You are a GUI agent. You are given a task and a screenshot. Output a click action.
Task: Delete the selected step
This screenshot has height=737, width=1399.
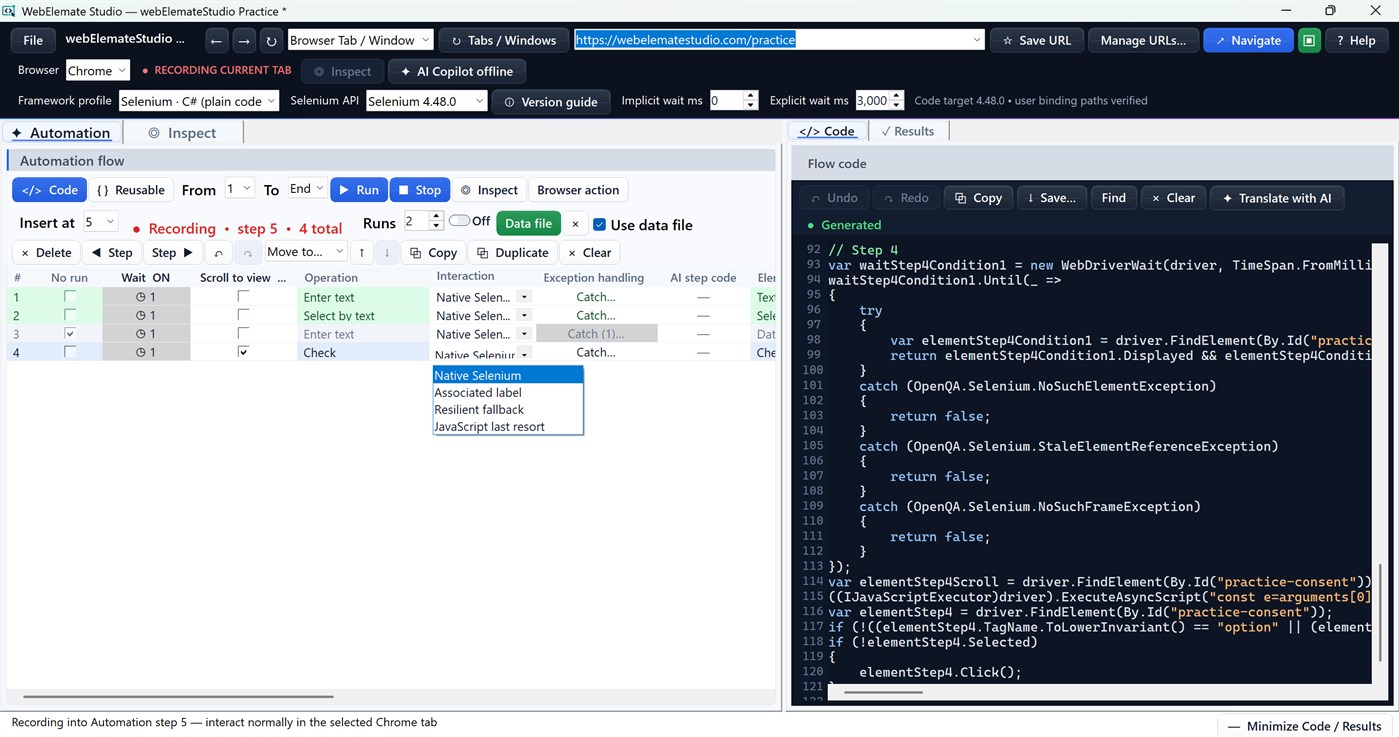(46, 252)
